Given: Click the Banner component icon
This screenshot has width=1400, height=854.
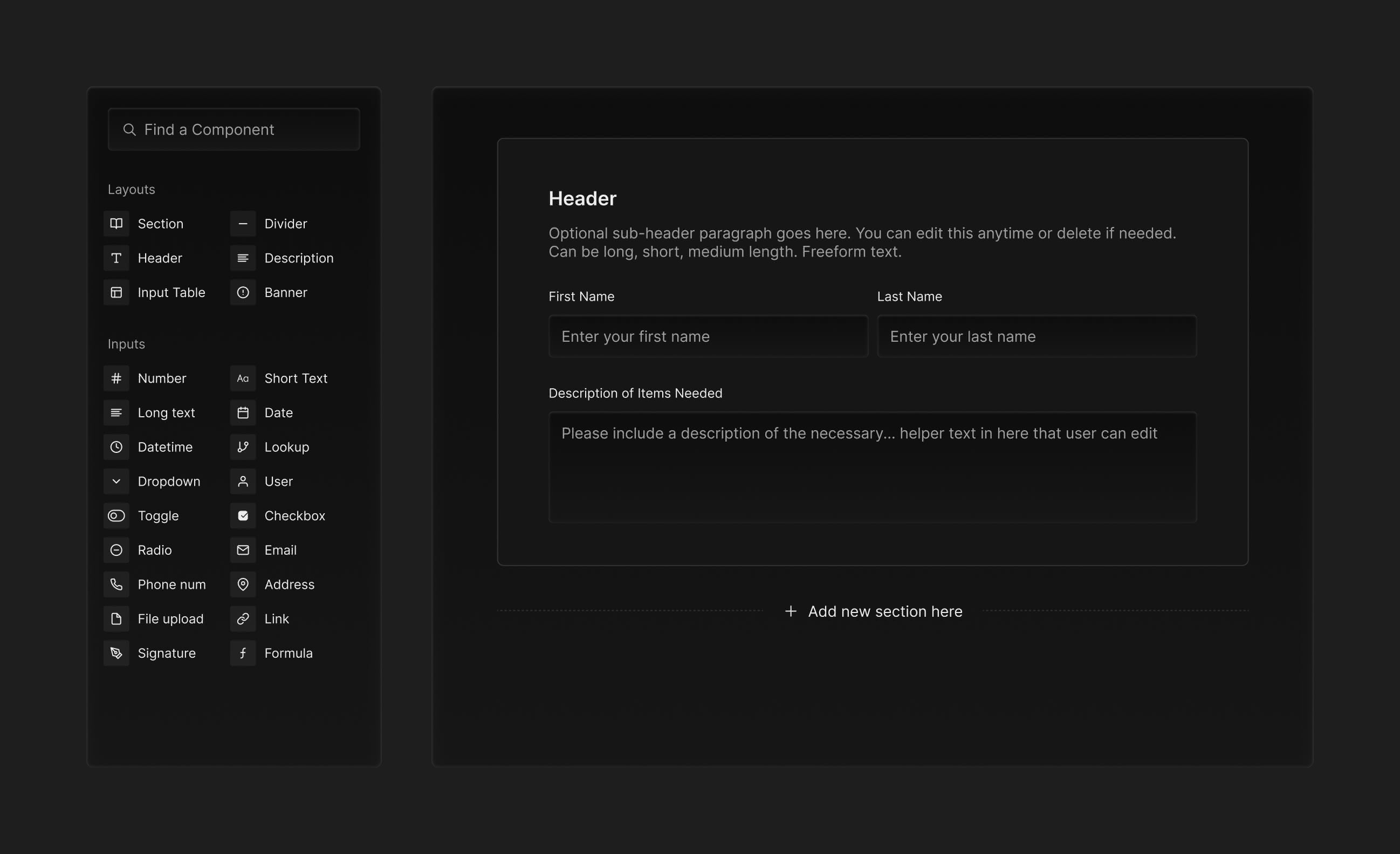Looking at the screenshot, I should point(243,293).
